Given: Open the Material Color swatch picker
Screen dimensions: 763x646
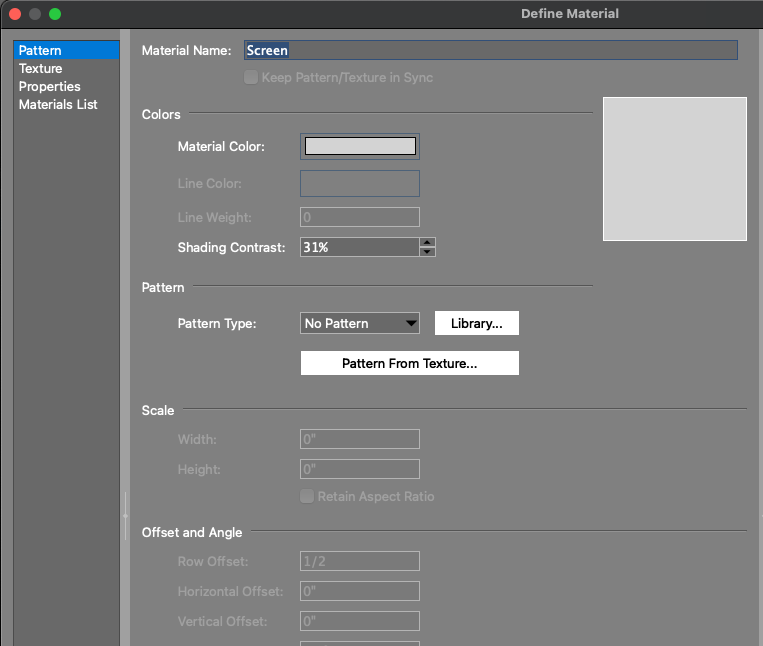Looking at the screenshot, I should (360, 146).
